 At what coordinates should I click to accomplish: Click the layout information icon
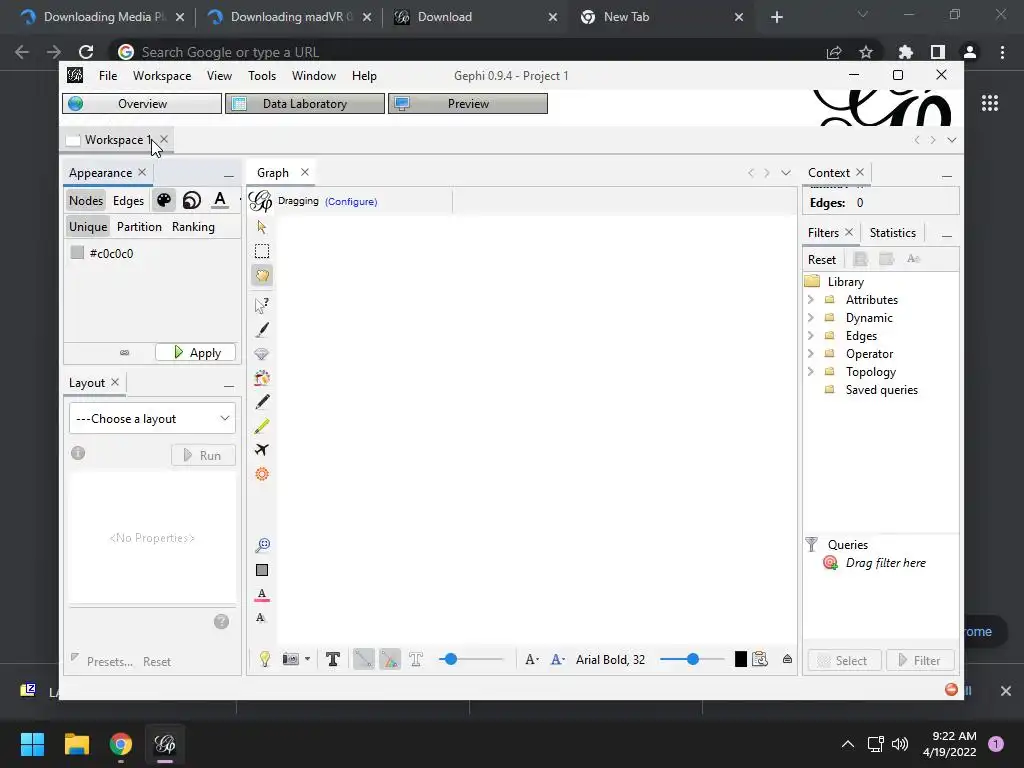(78, 453)
